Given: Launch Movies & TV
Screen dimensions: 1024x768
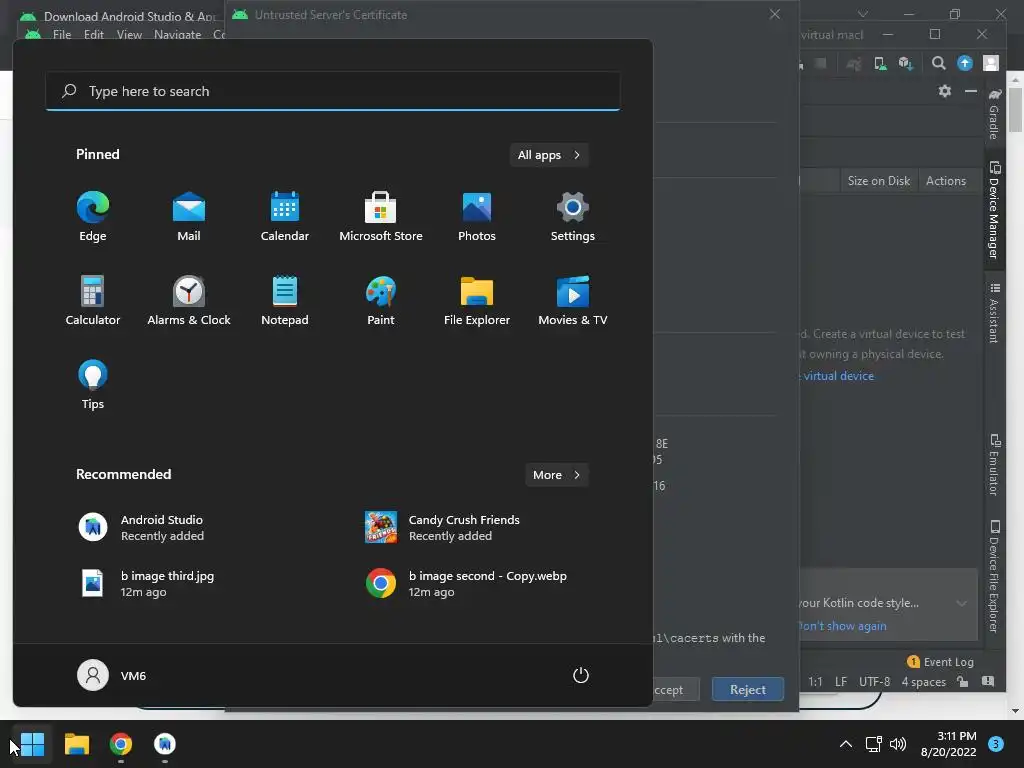Looking at the screenshot, I should tap(573, 300).
